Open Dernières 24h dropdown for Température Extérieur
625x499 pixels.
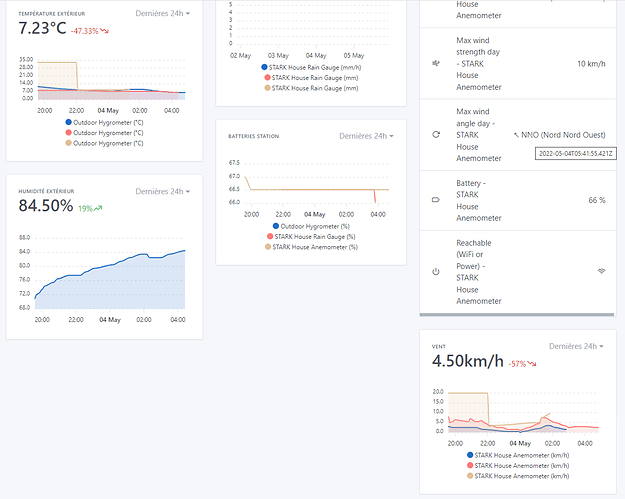(x=163, y=14)
